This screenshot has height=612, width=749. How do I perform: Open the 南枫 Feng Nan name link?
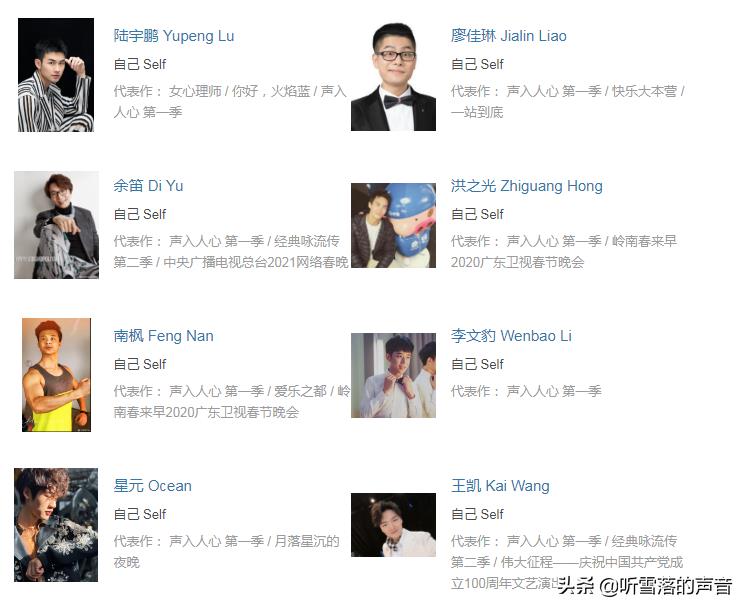(x=163, y=336)
